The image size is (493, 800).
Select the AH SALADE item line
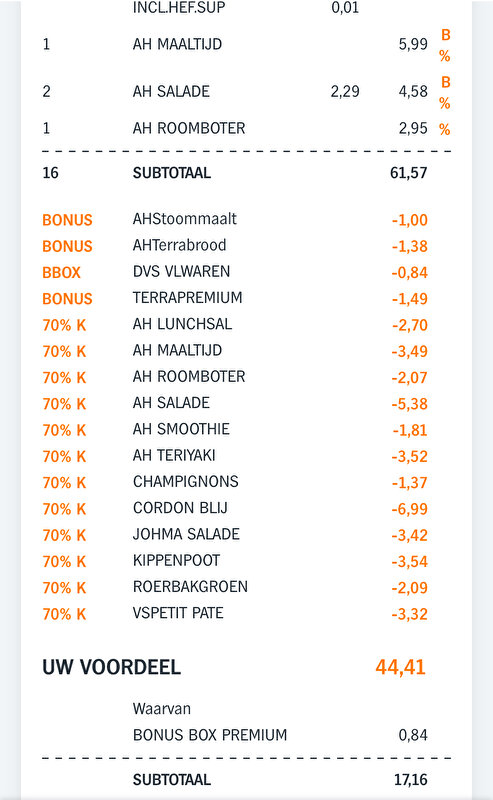tap(246, 92)
